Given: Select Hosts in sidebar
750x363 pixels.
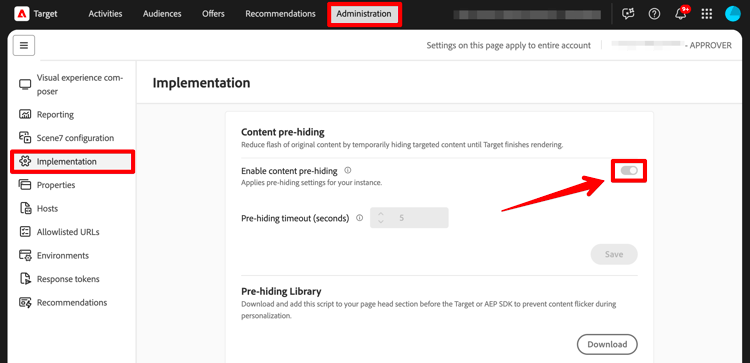Looking at the screenshot, I should [x=47, y=209].
